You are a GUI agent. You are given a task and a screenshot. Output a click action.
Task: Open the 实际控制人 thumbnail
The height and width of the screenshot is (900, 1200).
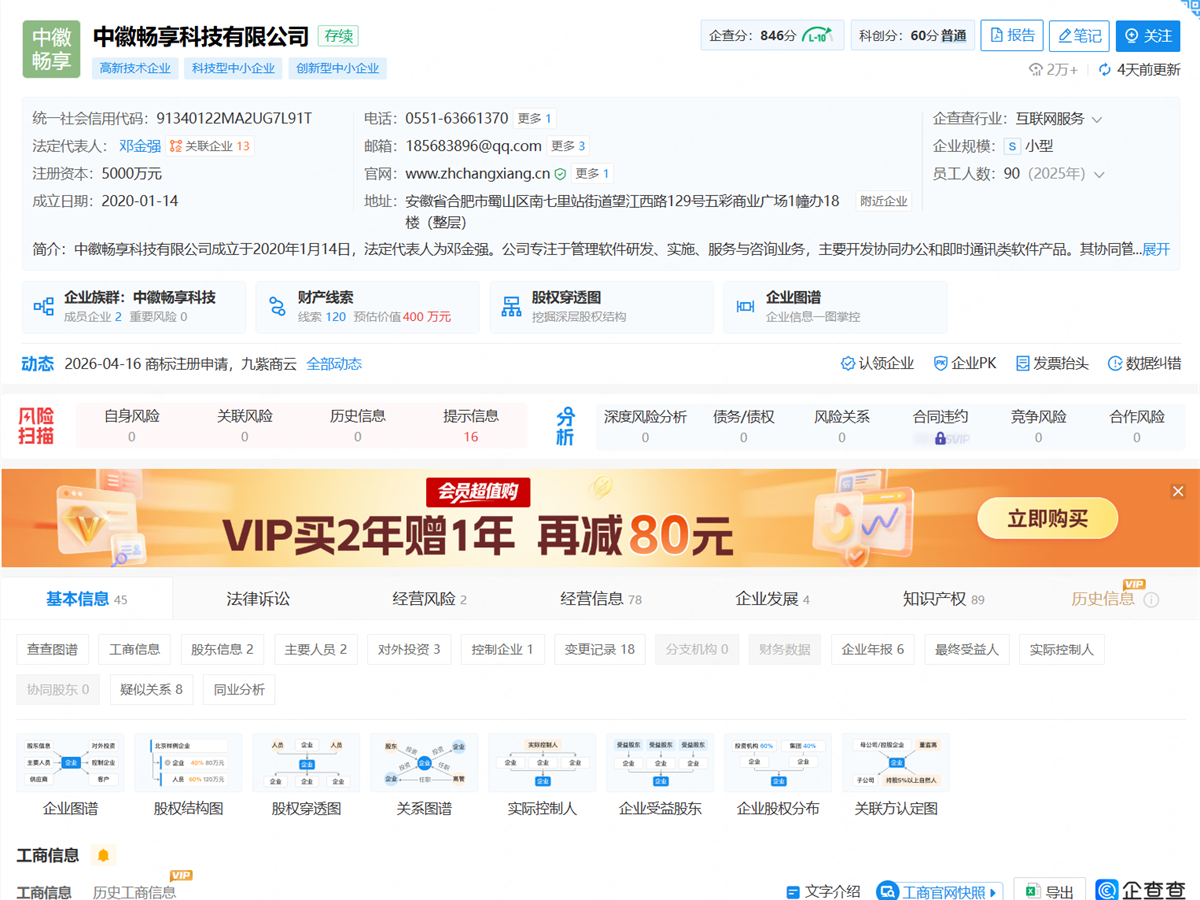(542, 763)
